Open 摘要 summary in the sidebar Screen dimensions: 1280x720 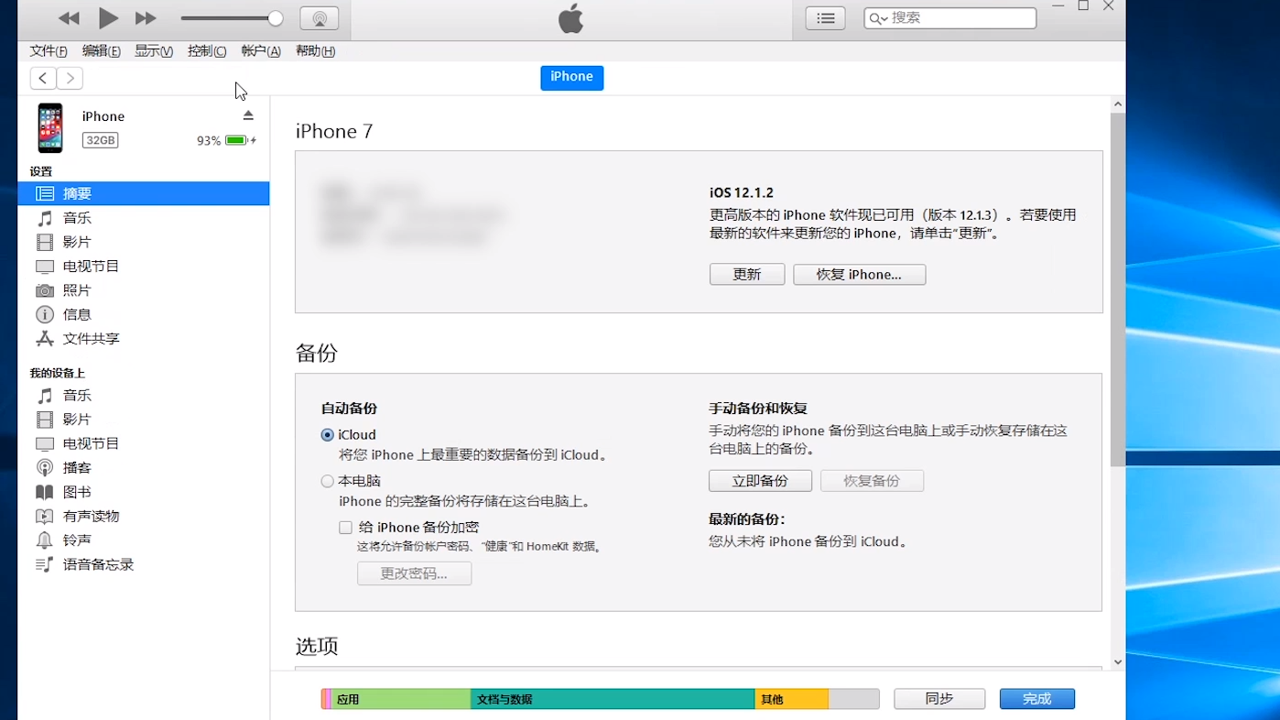(144, 194)
